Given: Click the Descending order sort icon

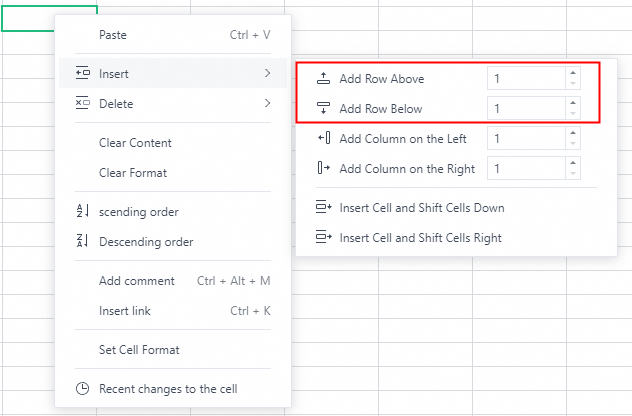Looking at the screenshot, I should click(82, 241).
